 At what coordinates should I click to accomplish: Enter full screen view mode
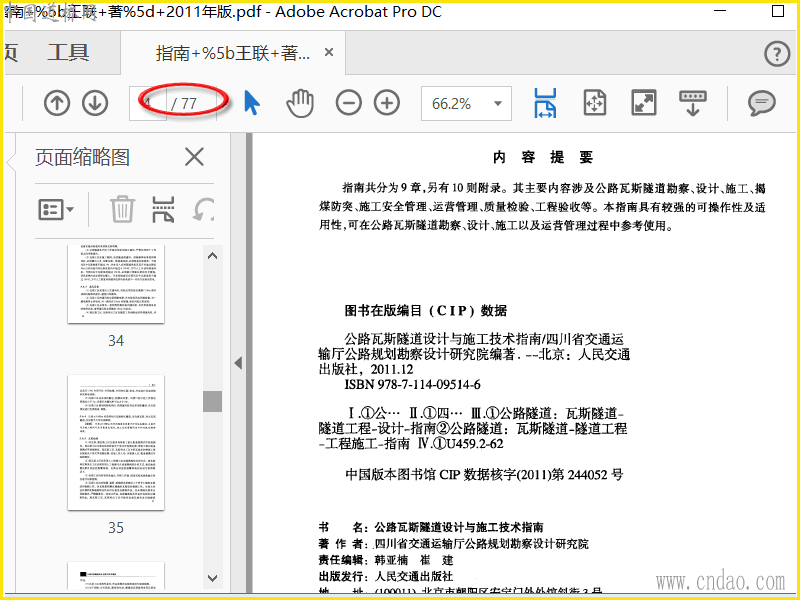(644, 103)
